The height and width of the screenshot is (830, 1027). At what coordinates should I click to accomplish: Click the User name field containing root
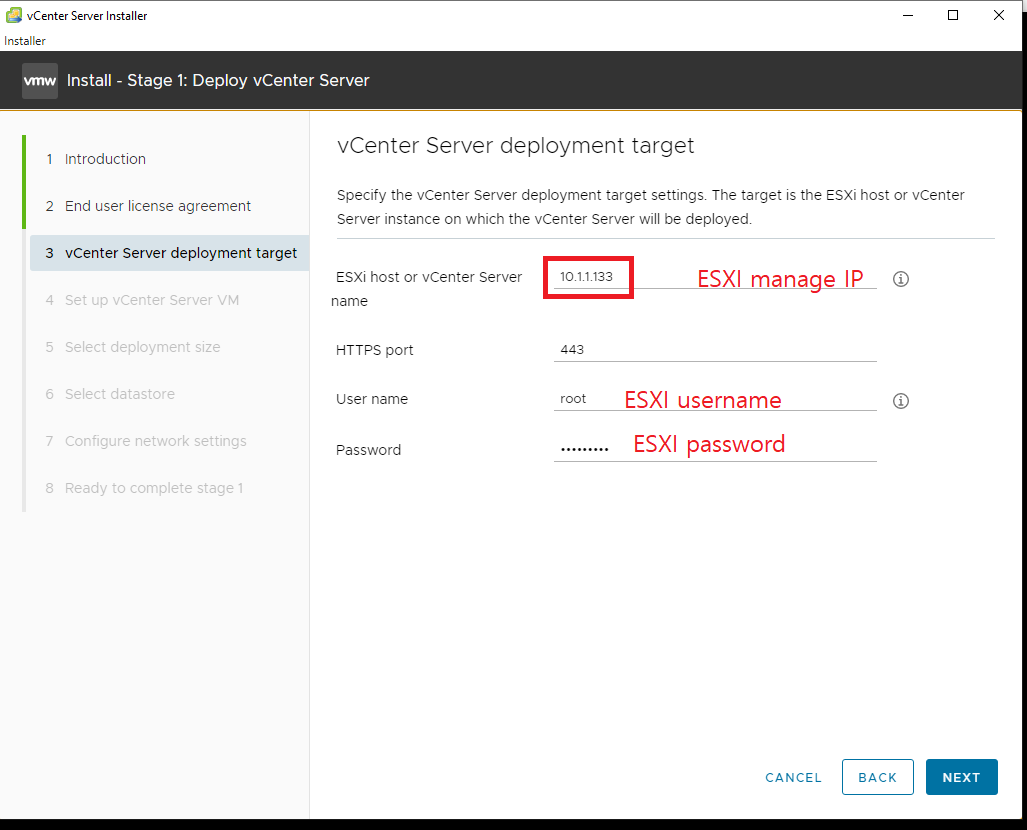715,399
